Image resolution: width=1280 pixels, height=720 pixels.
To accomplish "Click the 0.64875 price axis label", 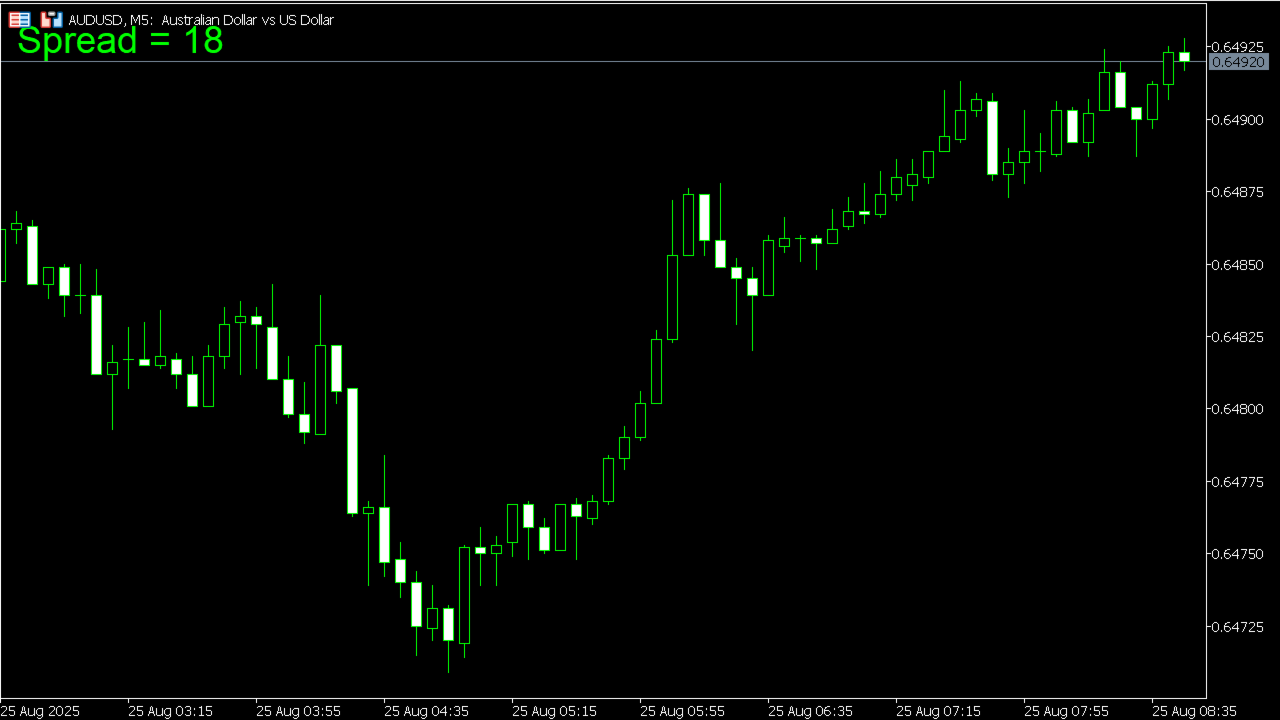I will pos(1238,192).
